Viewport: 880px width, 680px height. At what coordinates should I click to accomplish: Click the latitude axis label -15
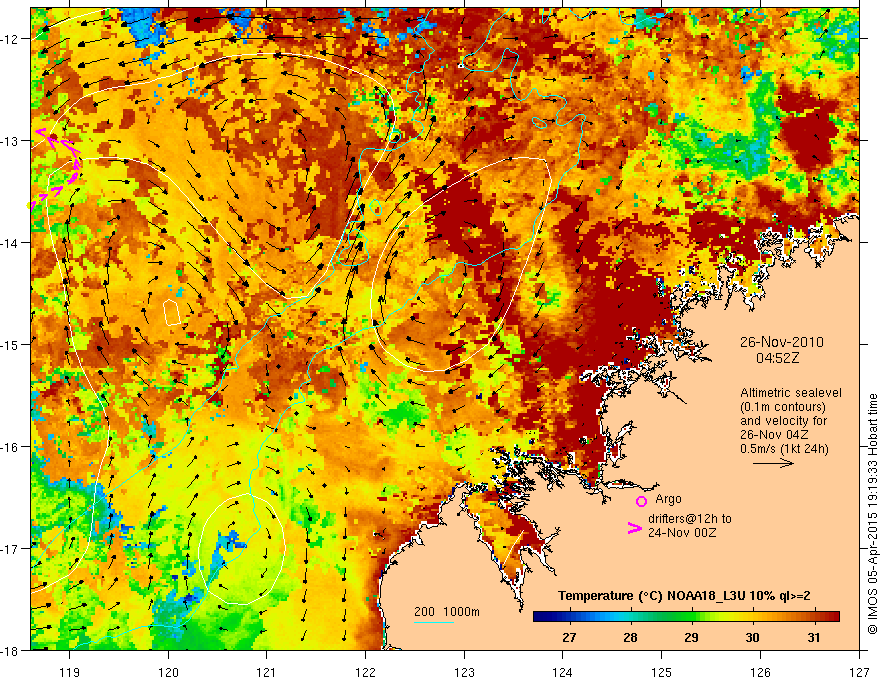click(10, 344)
